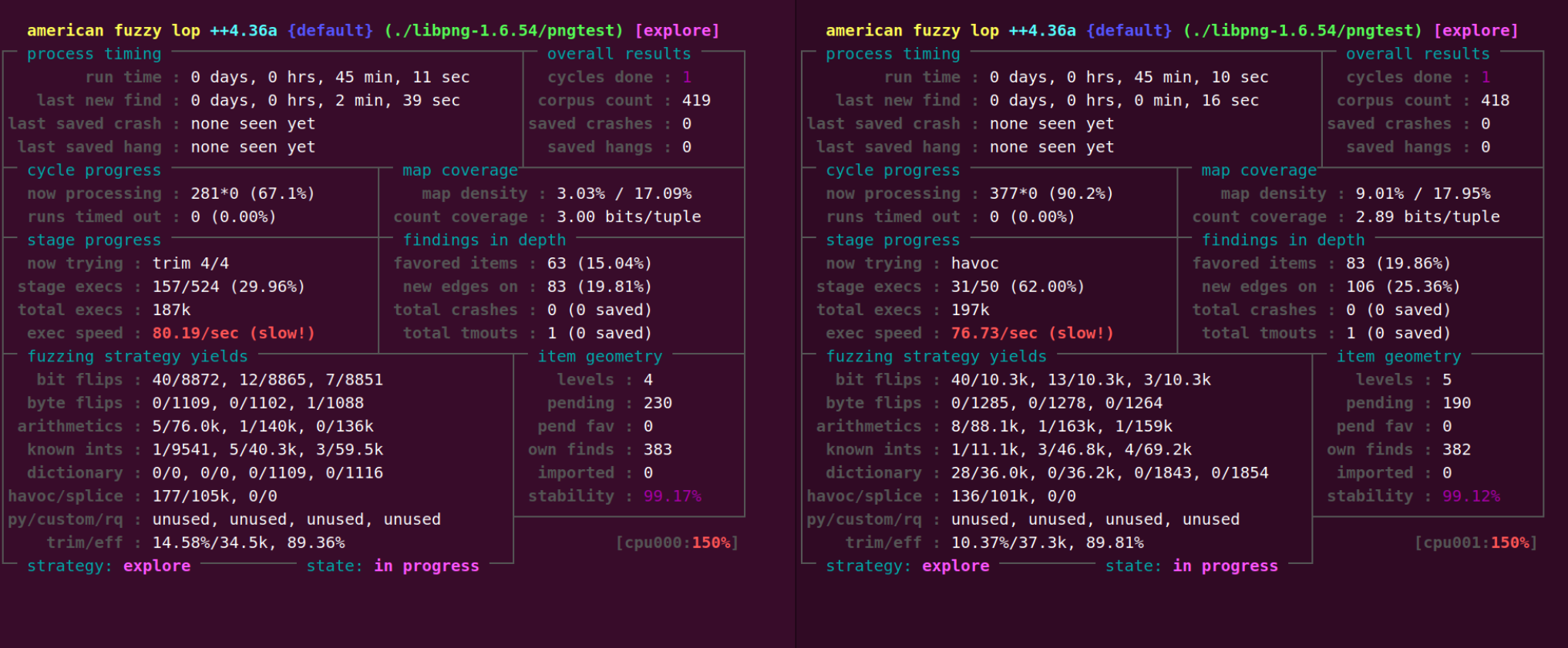Select map density 3.03% / 17.09%
The height and width of the screenshot is (648, 1568).
click(x=624, y=193)
